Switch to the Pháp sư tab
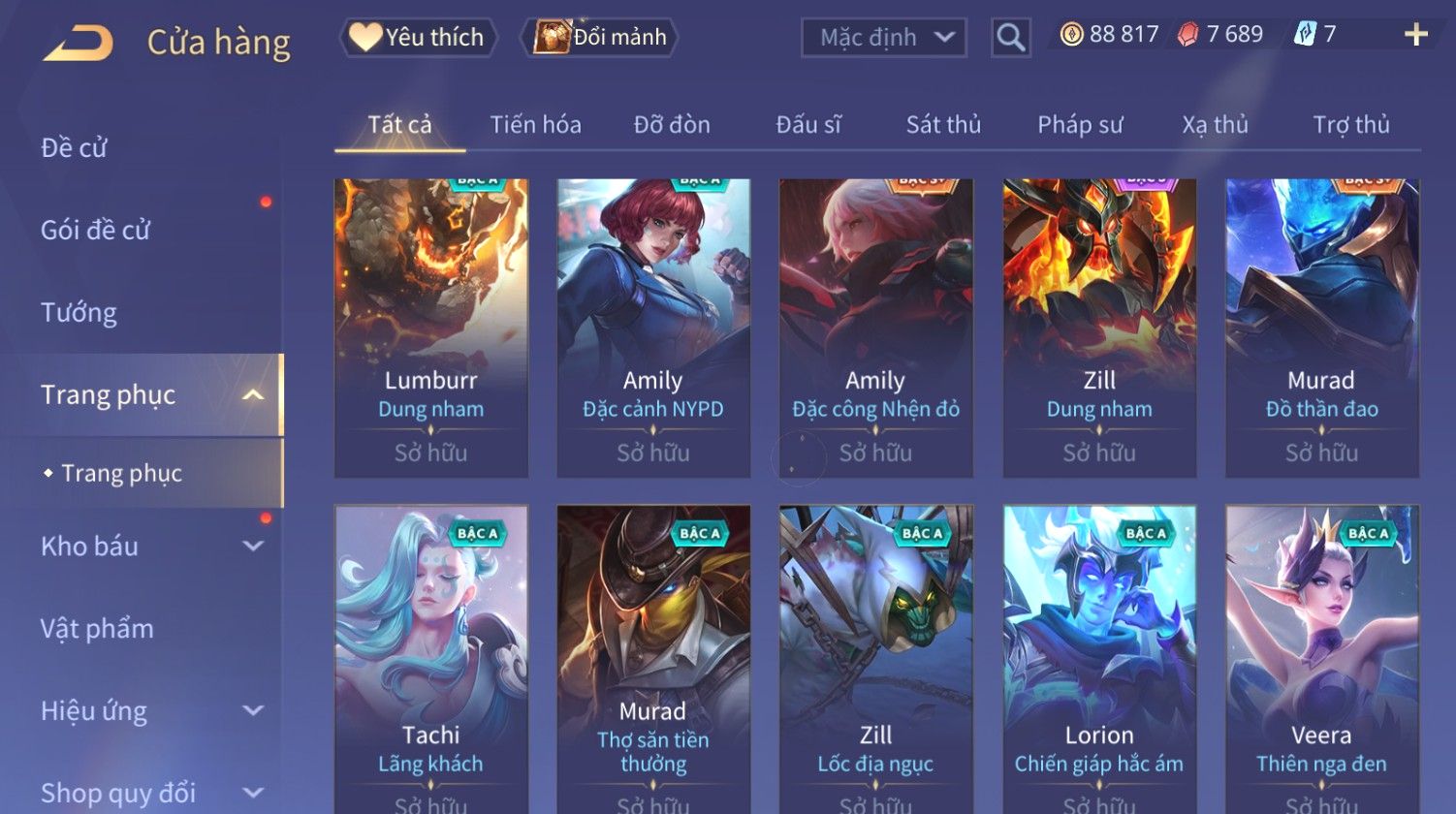Screen dimensions: 1456x814 coord(1080,124)
